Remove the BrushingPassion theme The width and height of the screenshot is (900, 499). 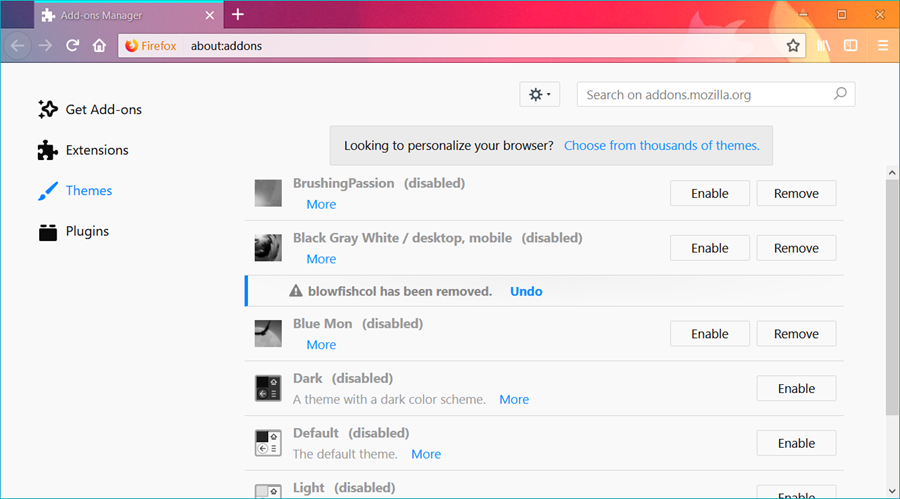[796, 193]
